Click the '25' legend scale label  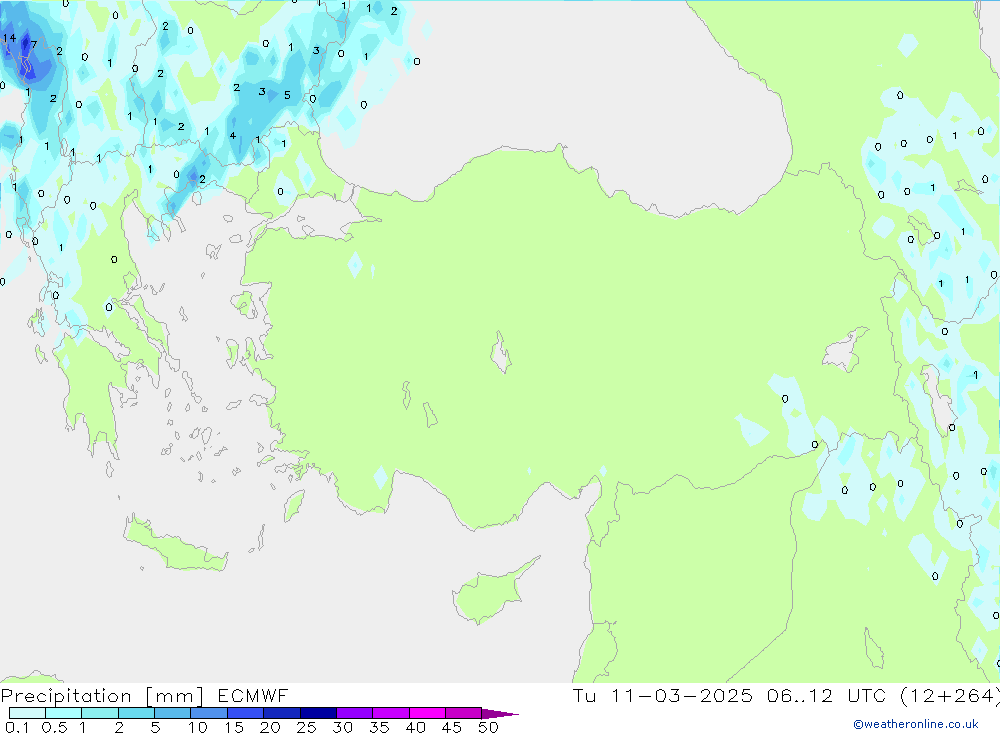click(307, 727)
